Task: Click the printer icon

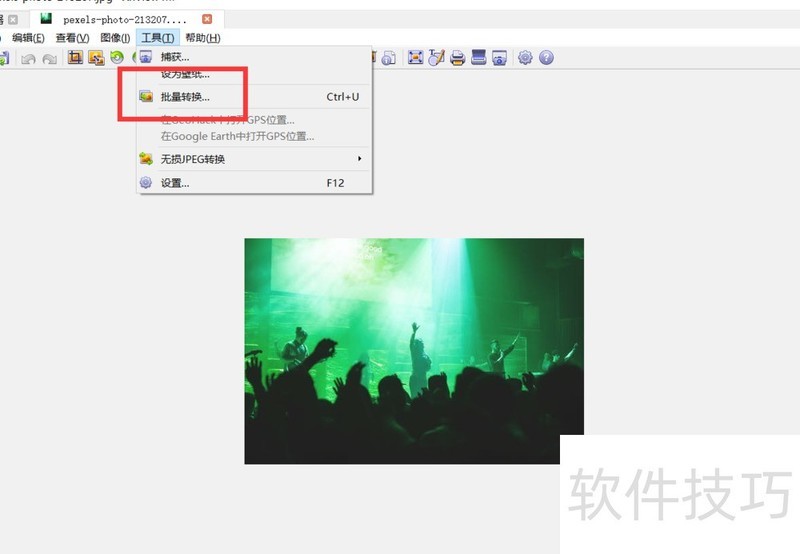Action: coord(458,58)
